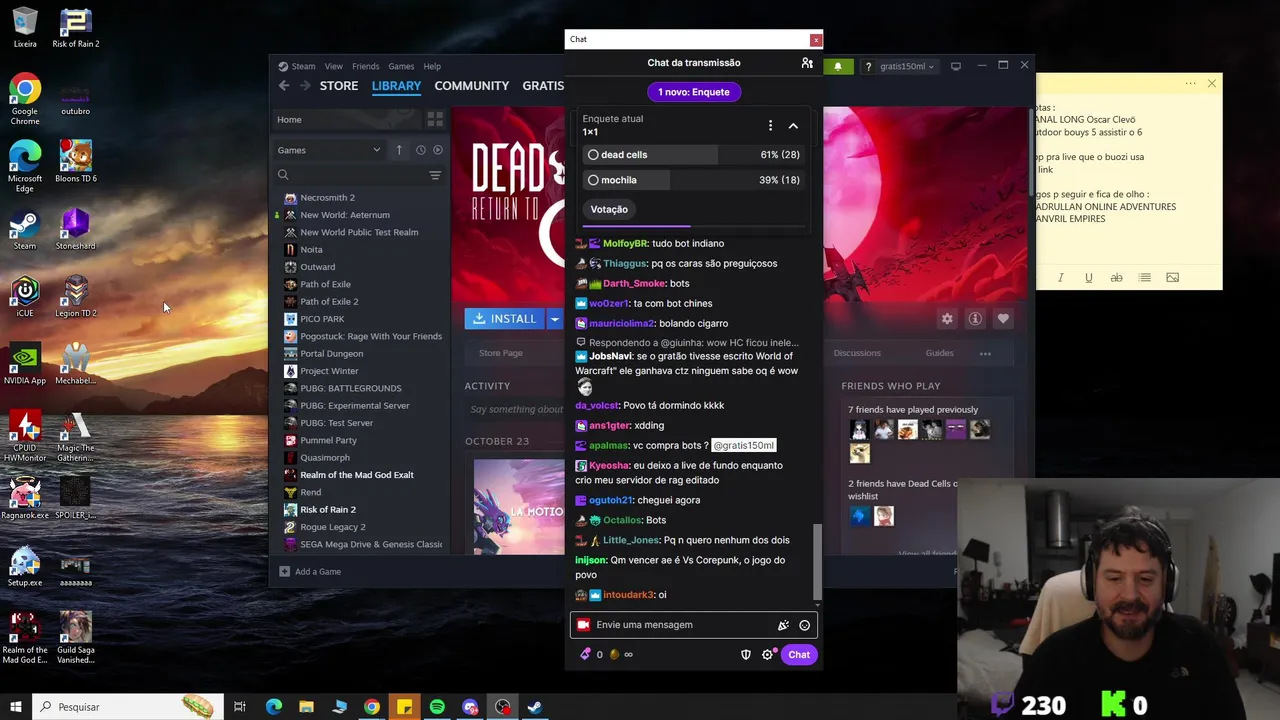Go forward with Steam's forward arrow

tap(305, 86)
